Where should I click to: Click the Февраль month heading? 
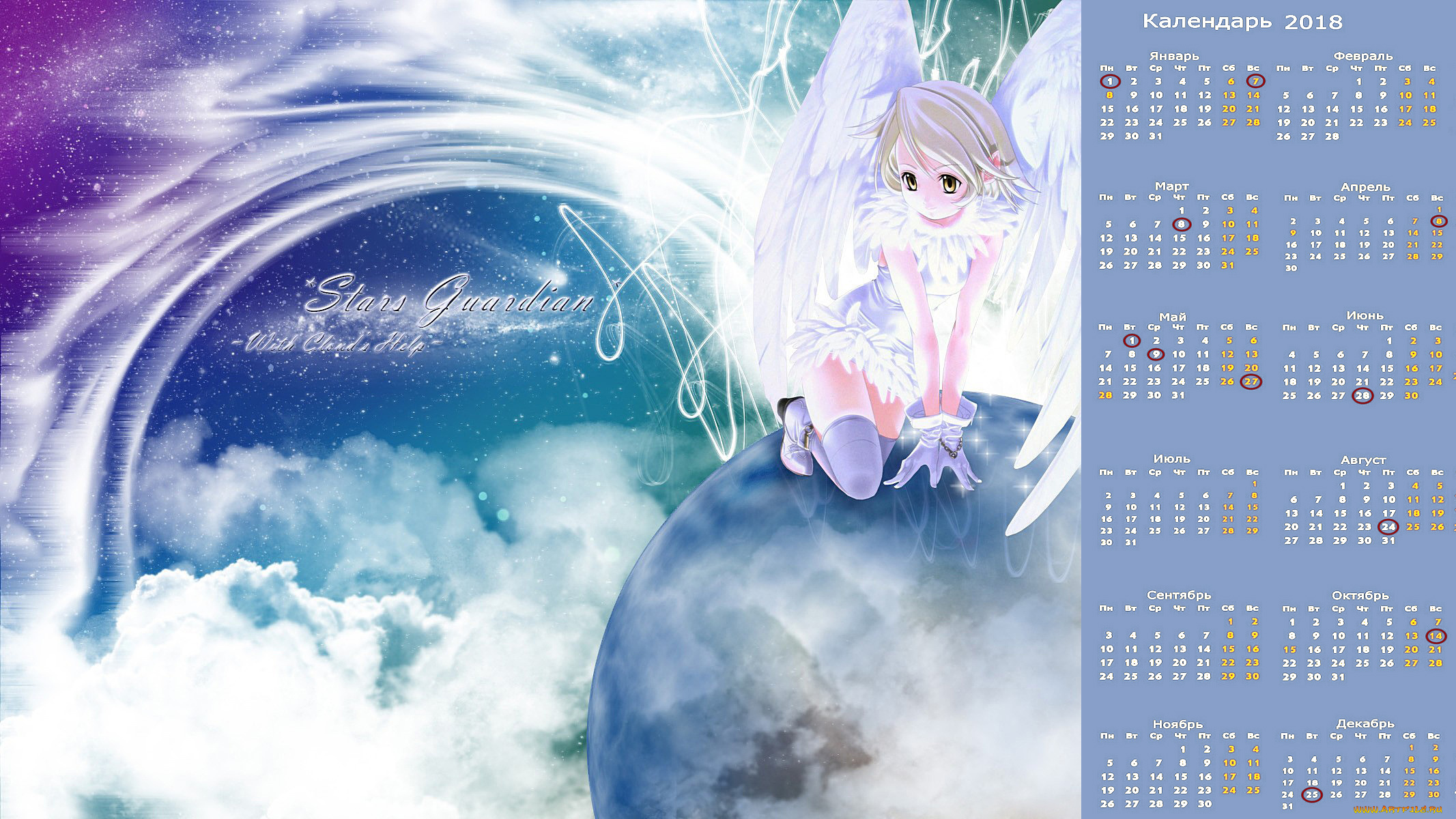click(1362, 56)
